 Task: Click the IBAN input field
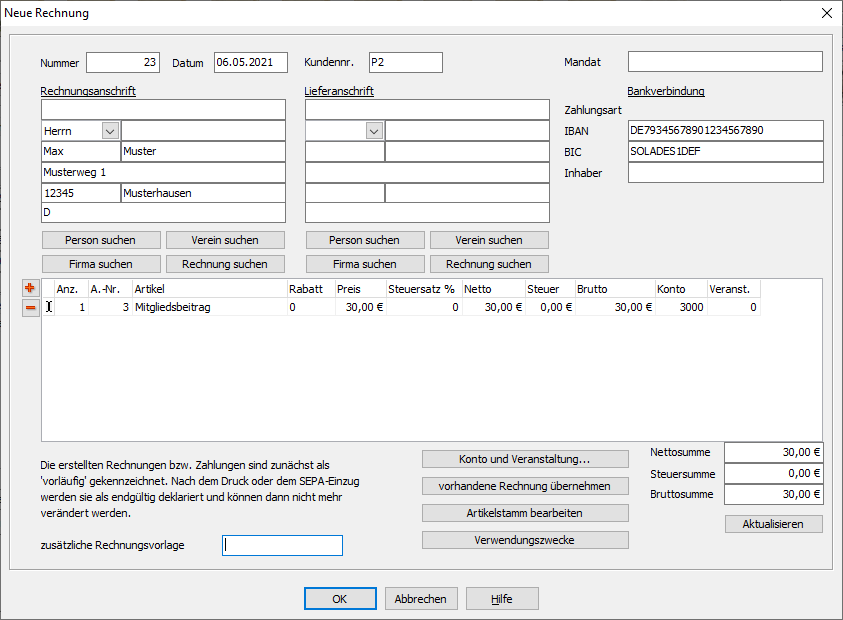(x=726, y=130)
